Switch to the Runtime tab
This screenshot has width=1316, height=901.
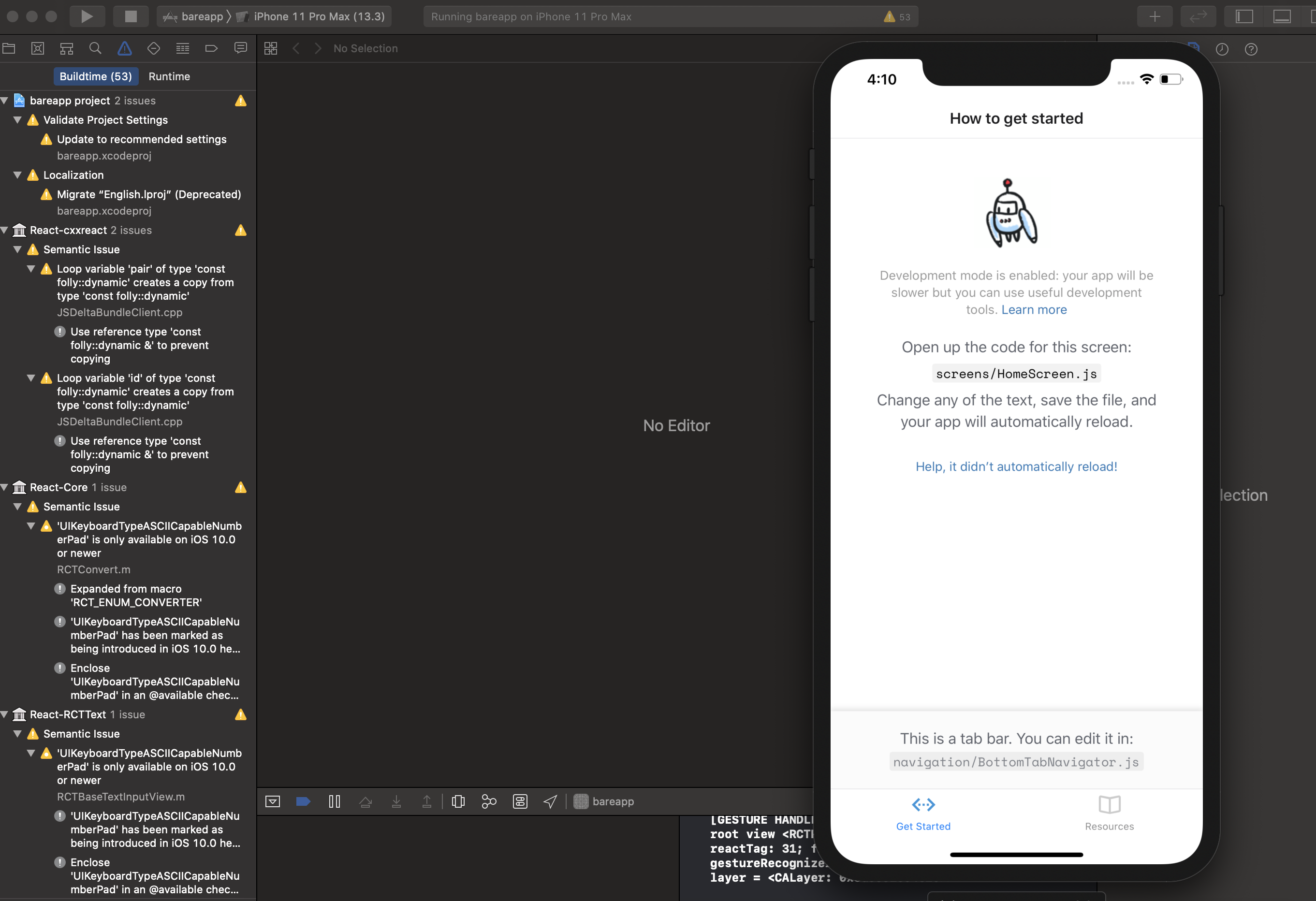(169, 76)
